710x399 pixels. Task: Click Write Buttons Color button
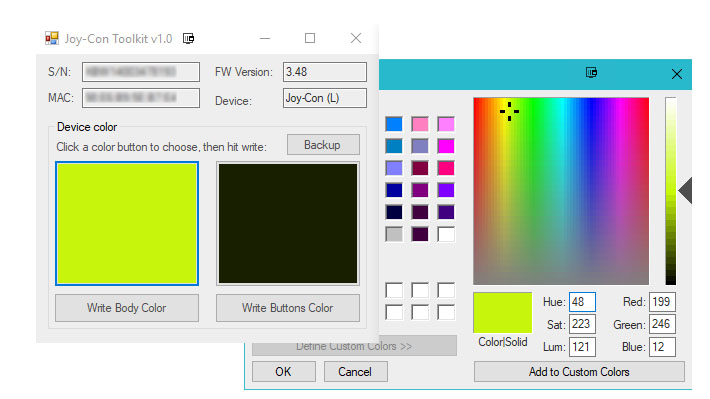tap(288, 308)
